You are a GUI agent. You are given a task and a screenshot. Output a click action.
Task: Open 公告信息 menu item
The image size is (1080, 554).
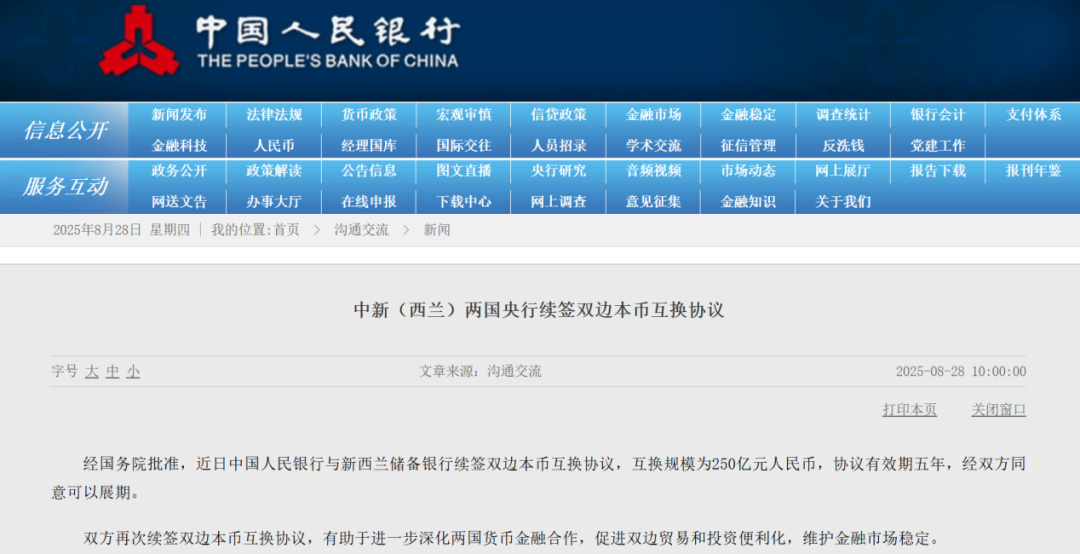pyautogui.click(x=369, y=171)
